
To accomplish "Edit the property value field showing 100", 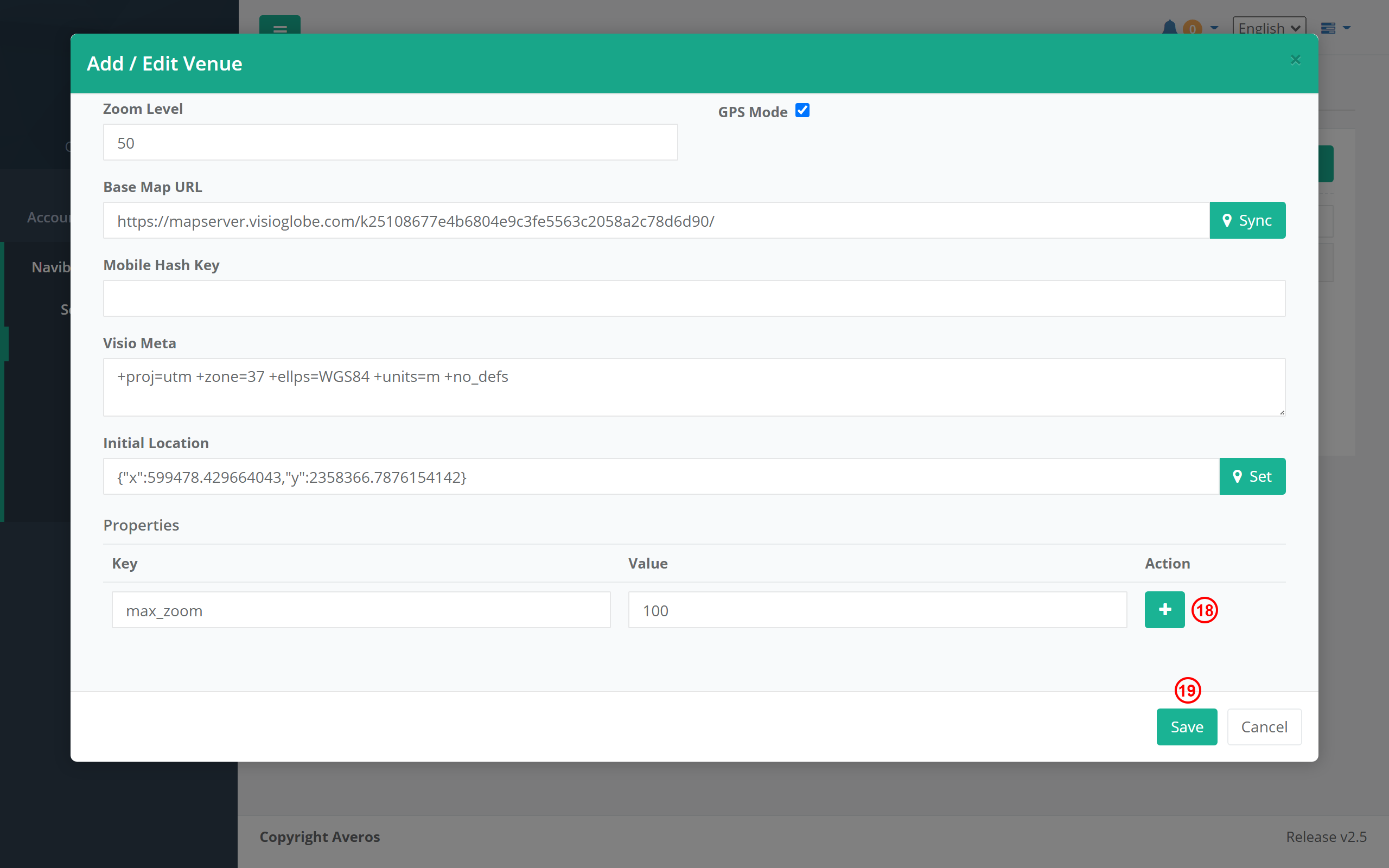I will [877, 610].
